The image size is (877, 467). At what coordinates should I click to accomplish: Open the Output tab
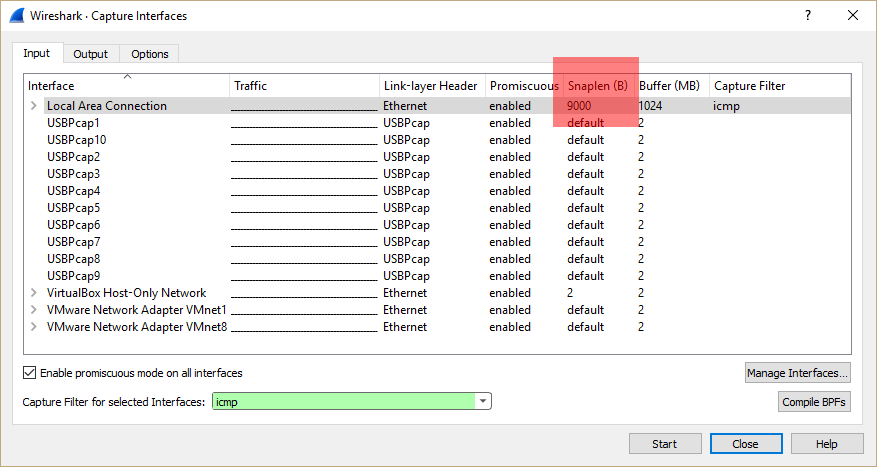coord(91,54)
